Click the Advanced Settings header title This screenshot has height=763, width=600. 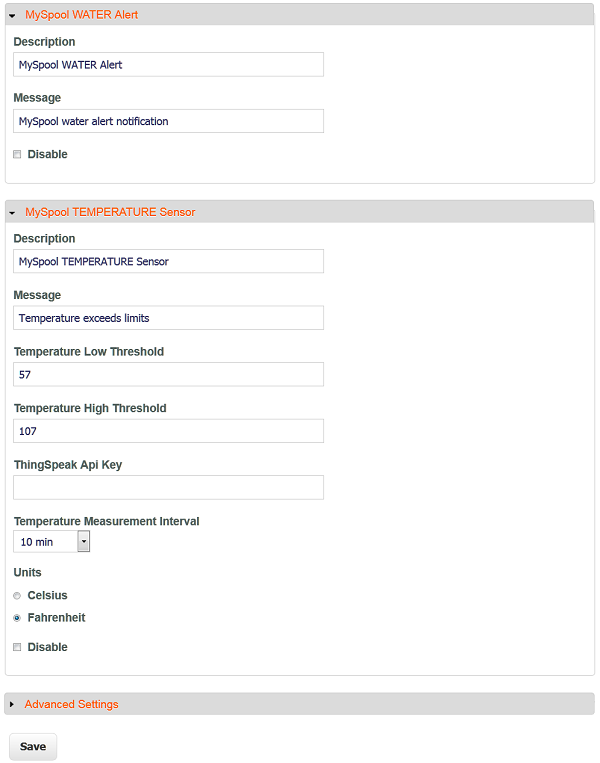[72, 704]
